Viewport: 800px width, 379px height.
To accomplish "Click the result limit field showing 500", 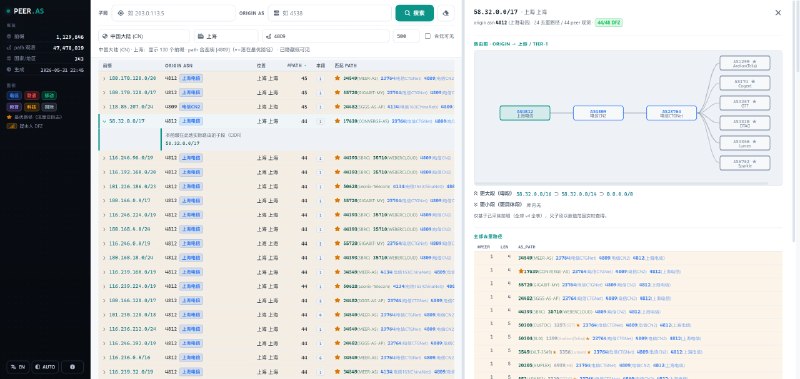I will (406, 36).
